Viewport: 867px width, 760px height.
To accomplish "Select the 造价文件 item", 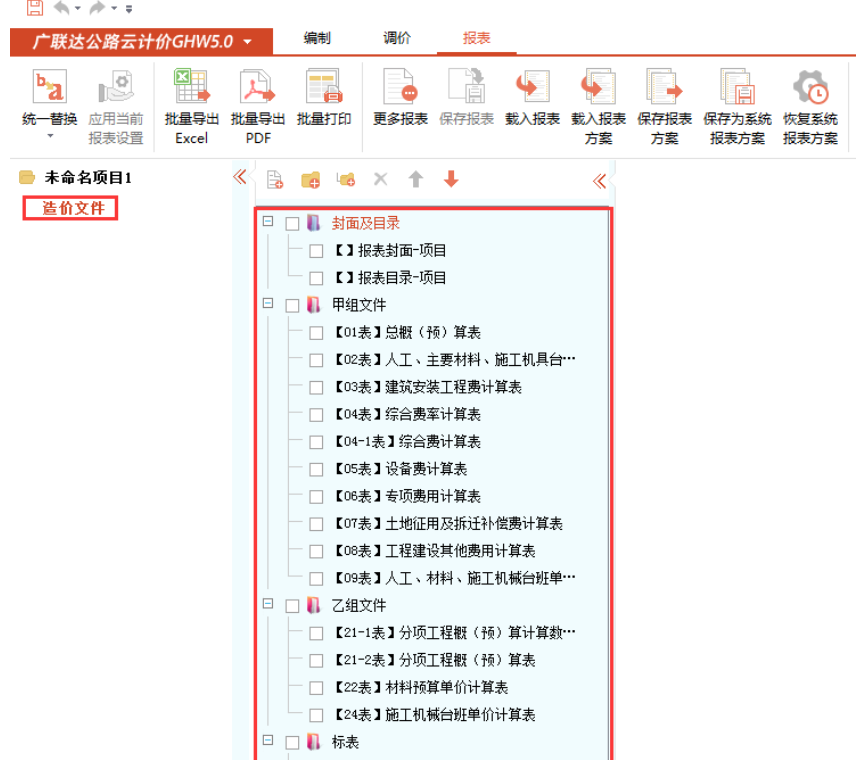I will (72, 208).
